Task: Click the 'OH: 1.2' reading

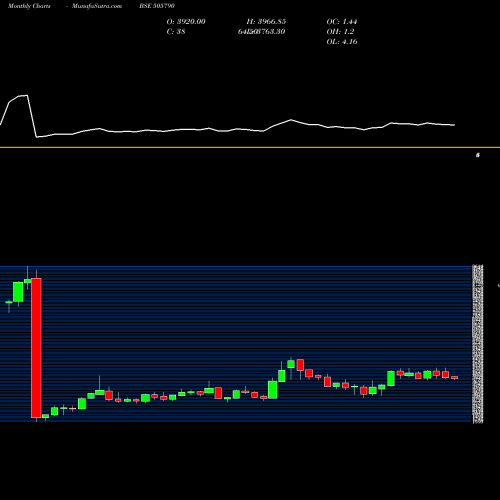Action: click(340, 31)
